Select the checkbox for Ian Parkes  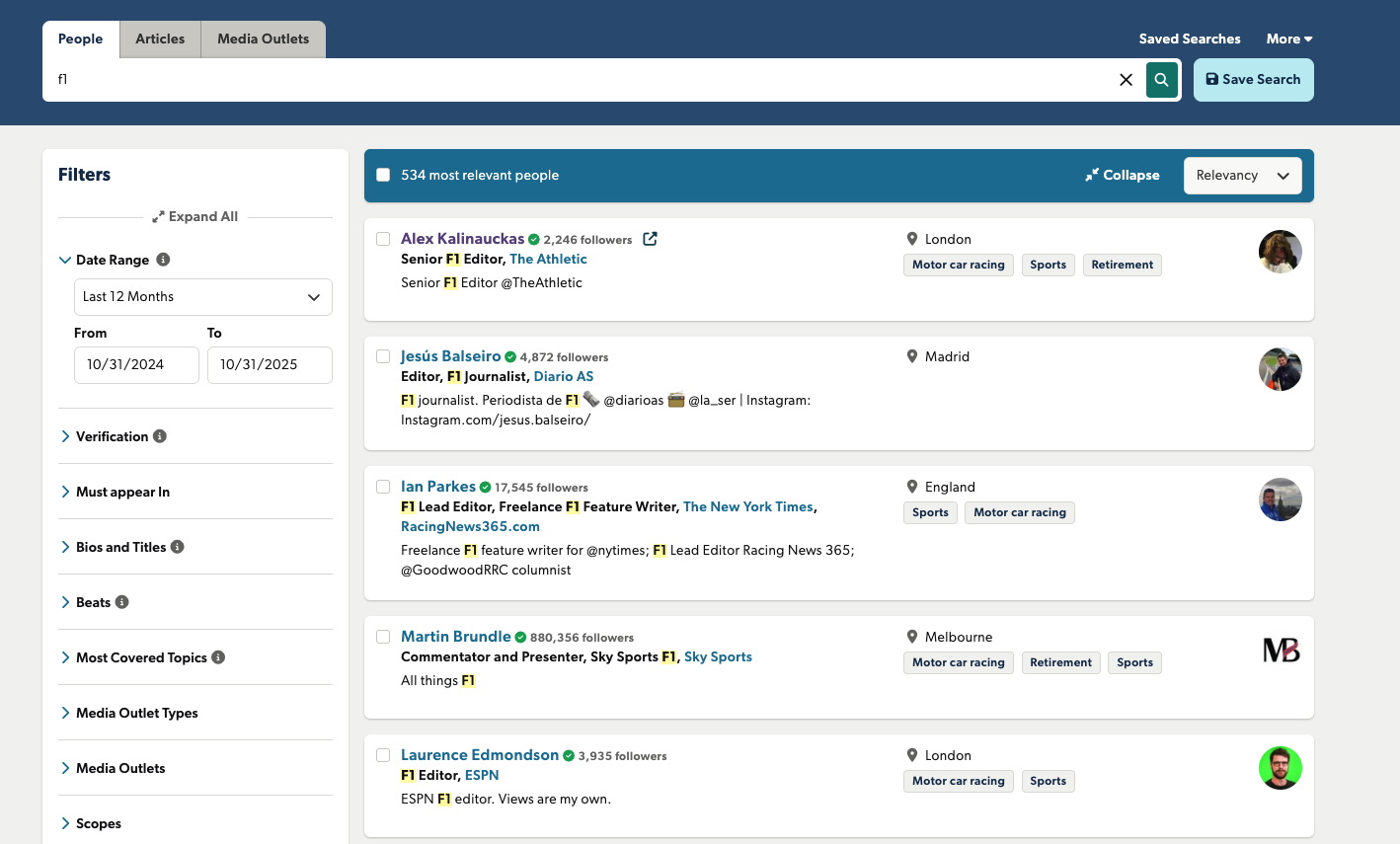(383, 487)
